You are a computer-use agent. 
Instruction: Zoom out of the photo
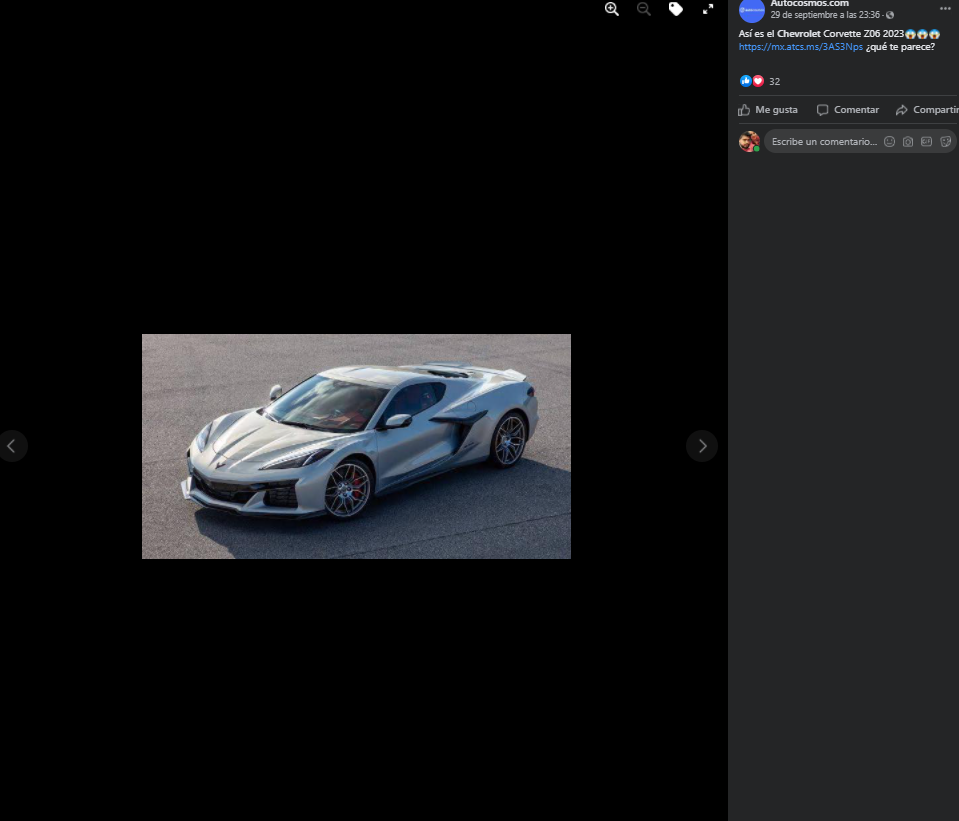pyautogui.click(x=643, y=9)
